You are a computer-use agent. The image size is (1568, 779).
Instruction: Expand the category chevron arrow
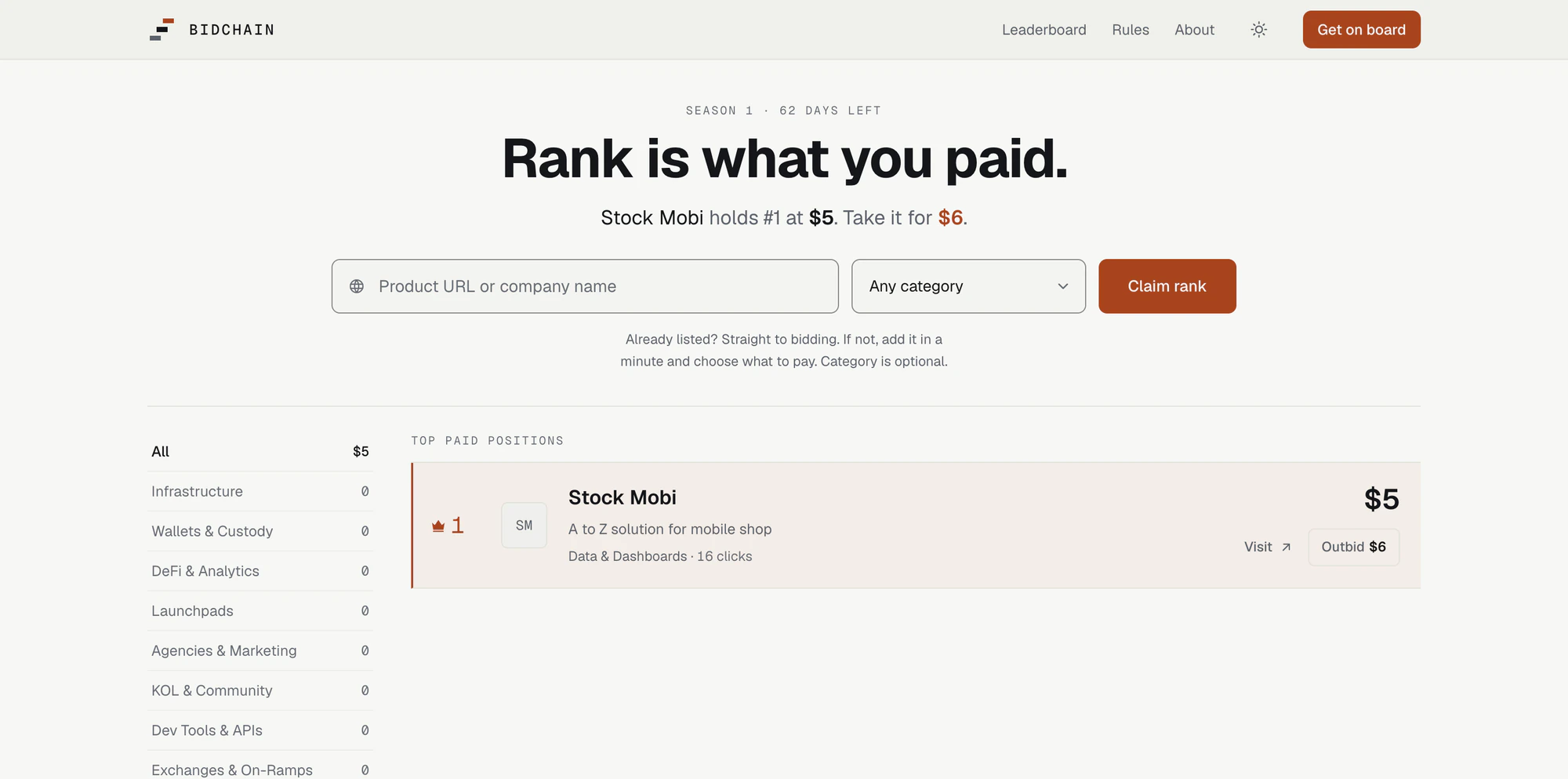[x=1063, y=286]
